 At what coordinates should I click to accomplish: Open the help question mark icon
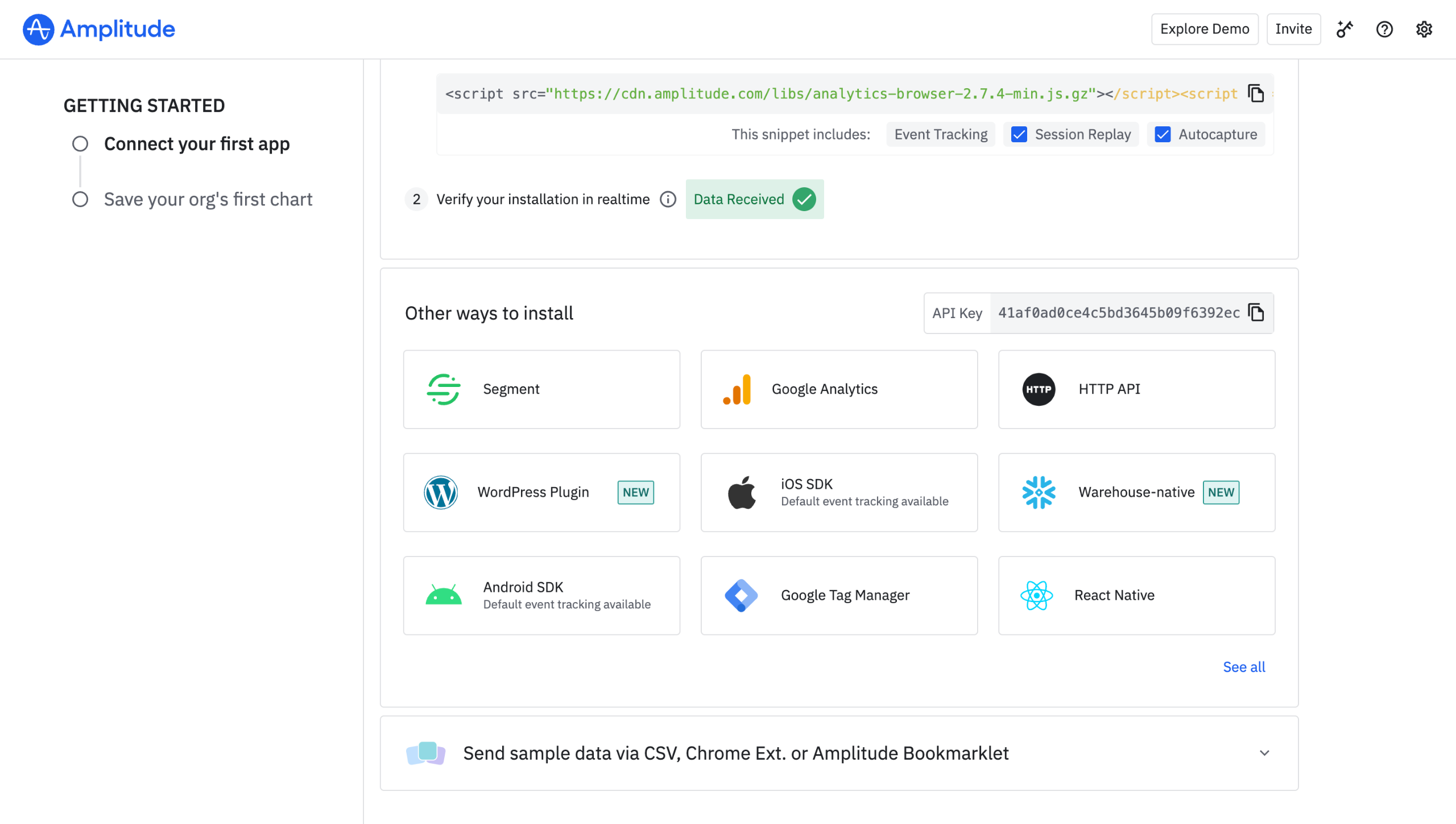point(1384,29)
